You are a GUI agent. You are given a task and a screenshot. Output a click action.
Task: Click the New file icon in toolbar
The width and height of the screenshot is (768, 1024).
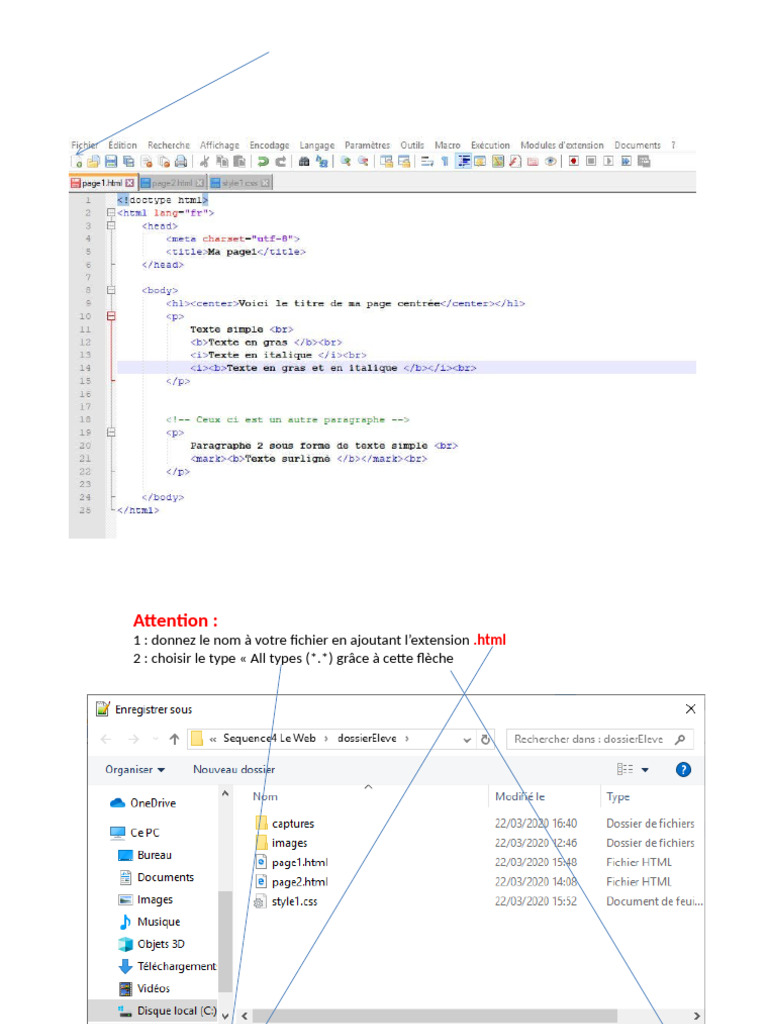[77, 161]
